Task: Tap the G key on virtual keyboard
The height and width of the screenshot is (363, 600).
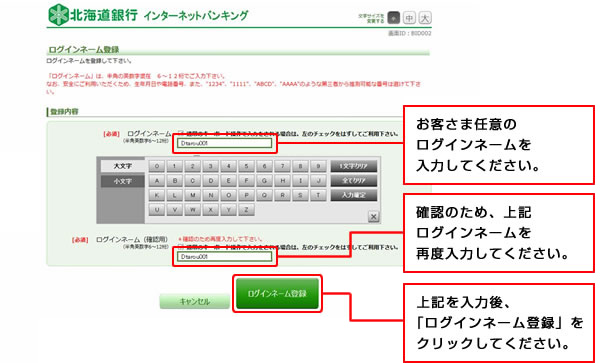Action: (264, 181)
